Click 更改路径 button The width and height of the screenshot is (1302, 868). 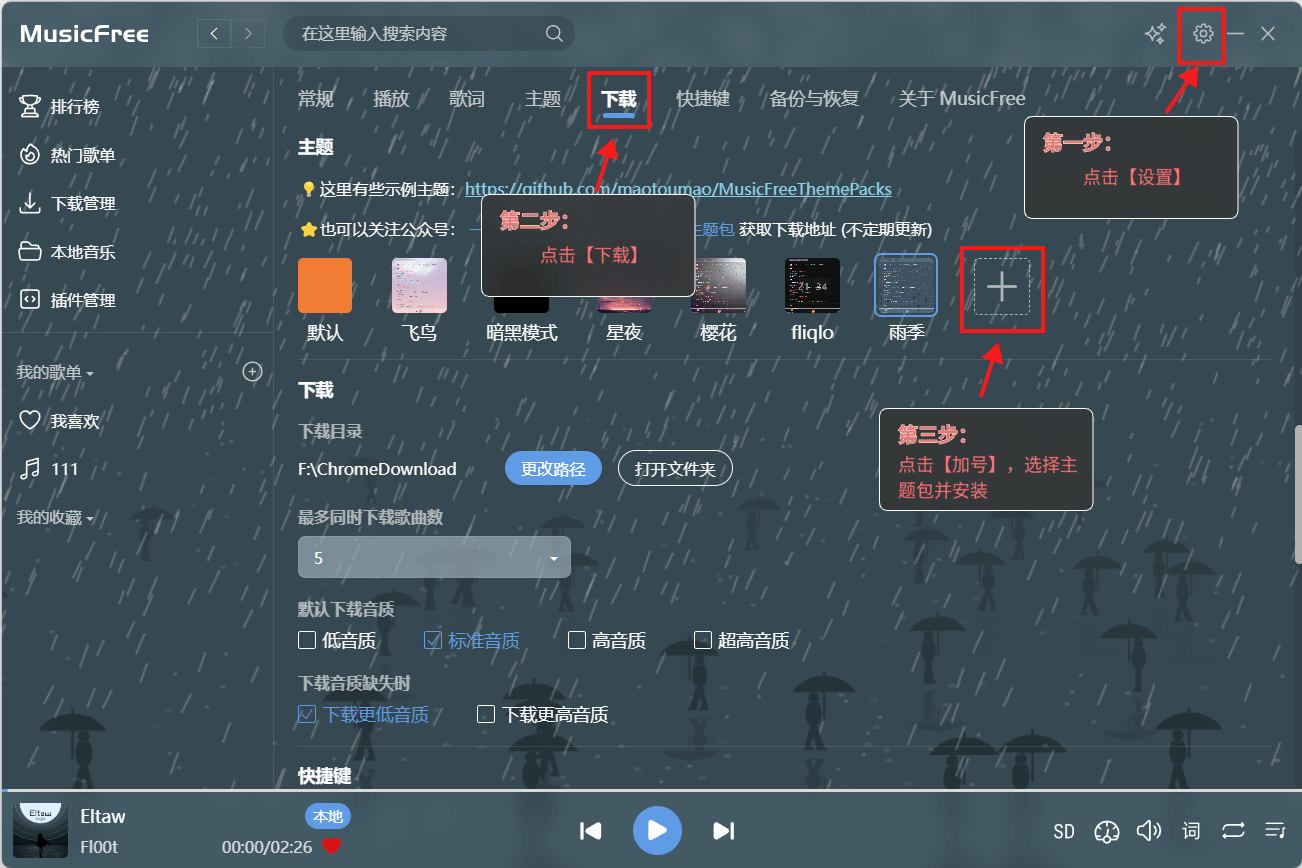pyautogui.click(x=553, y=468)
